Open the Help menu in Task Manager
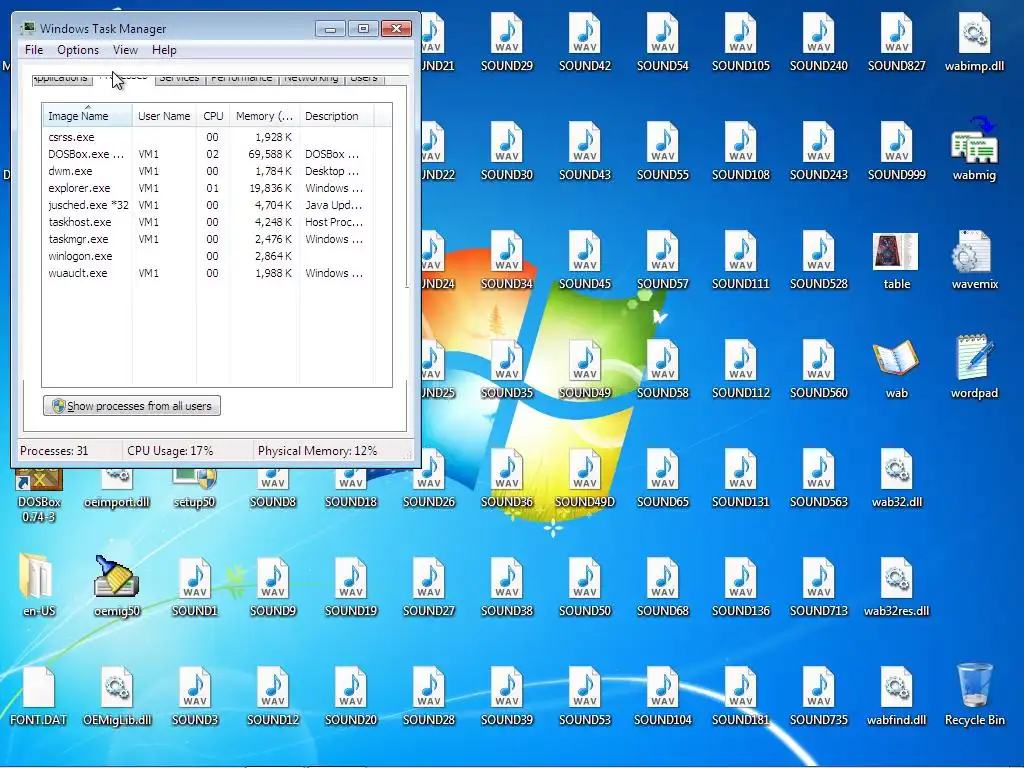1024x768 pixels. pos(164,50)
